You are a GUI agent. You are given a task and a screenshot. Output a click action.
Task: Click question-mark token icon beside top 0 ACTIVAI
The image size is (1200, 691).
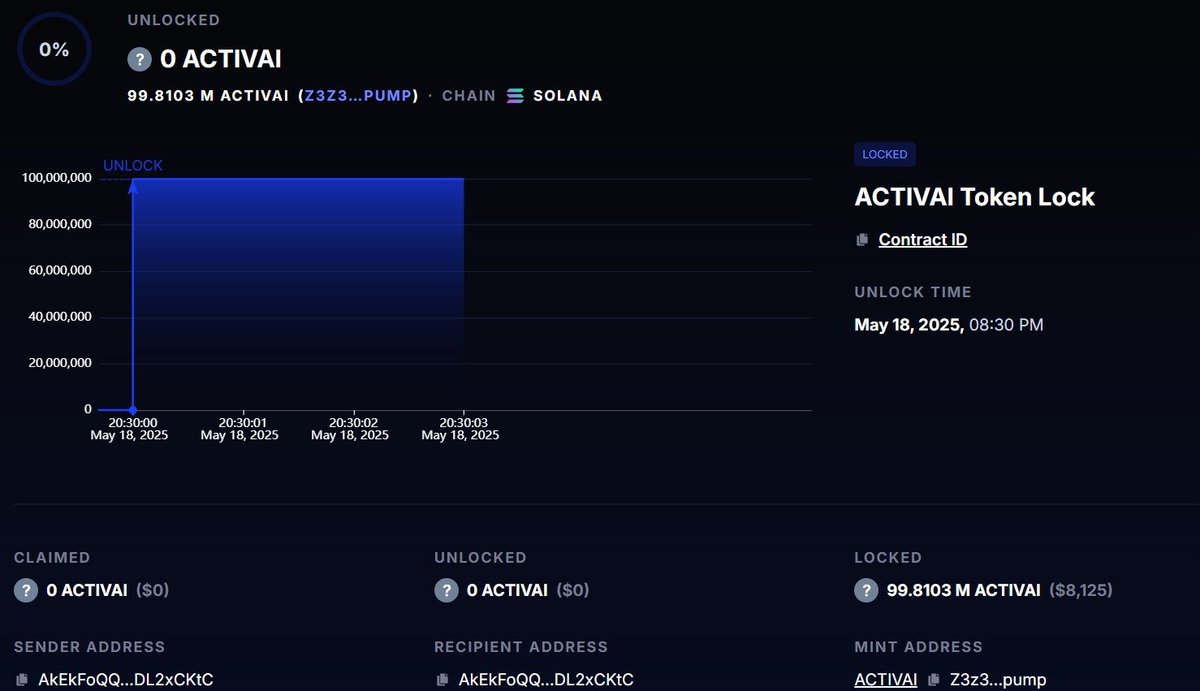[139, 59]
